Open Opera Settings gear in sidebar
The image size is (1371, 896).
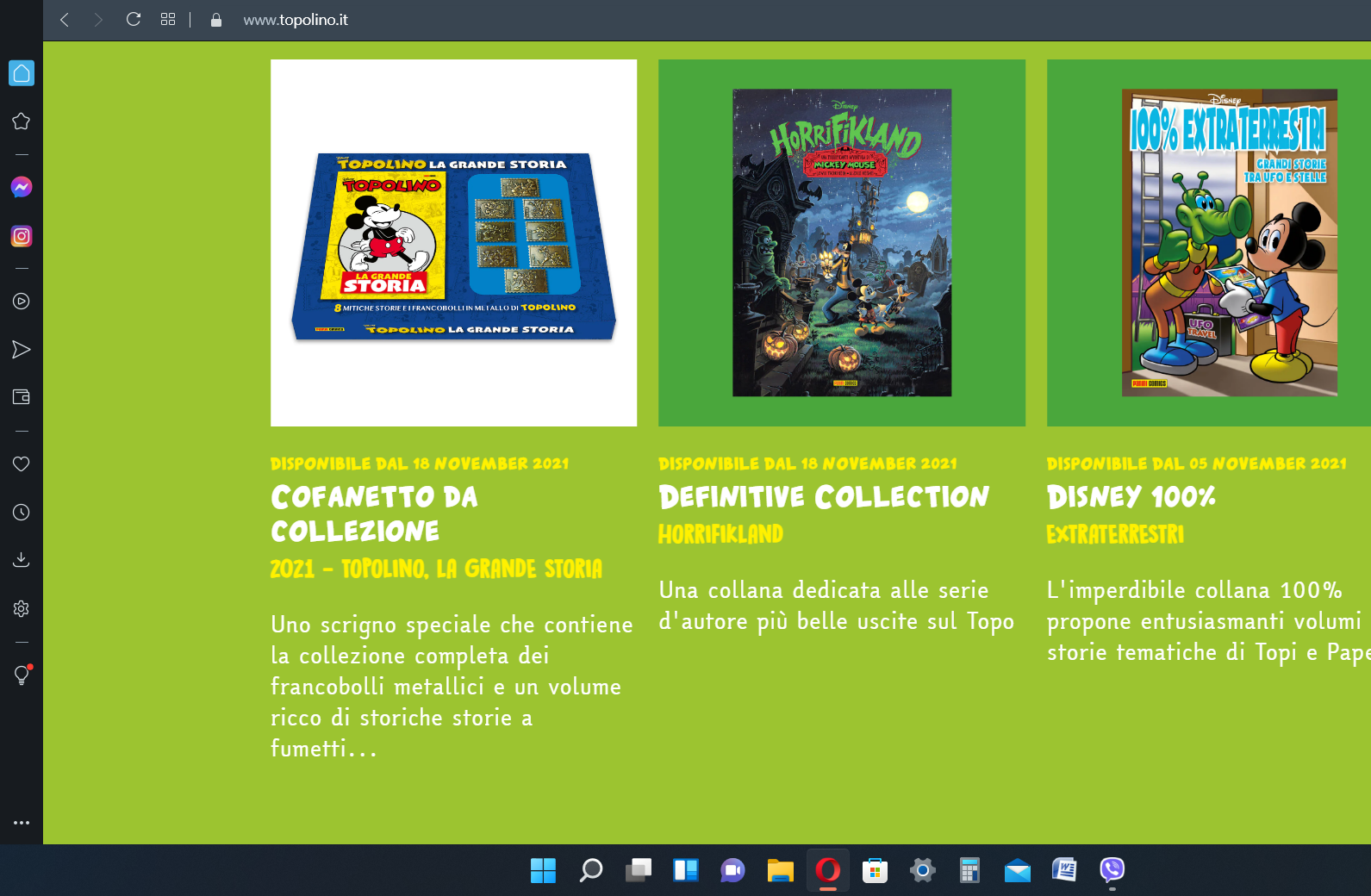22,609
